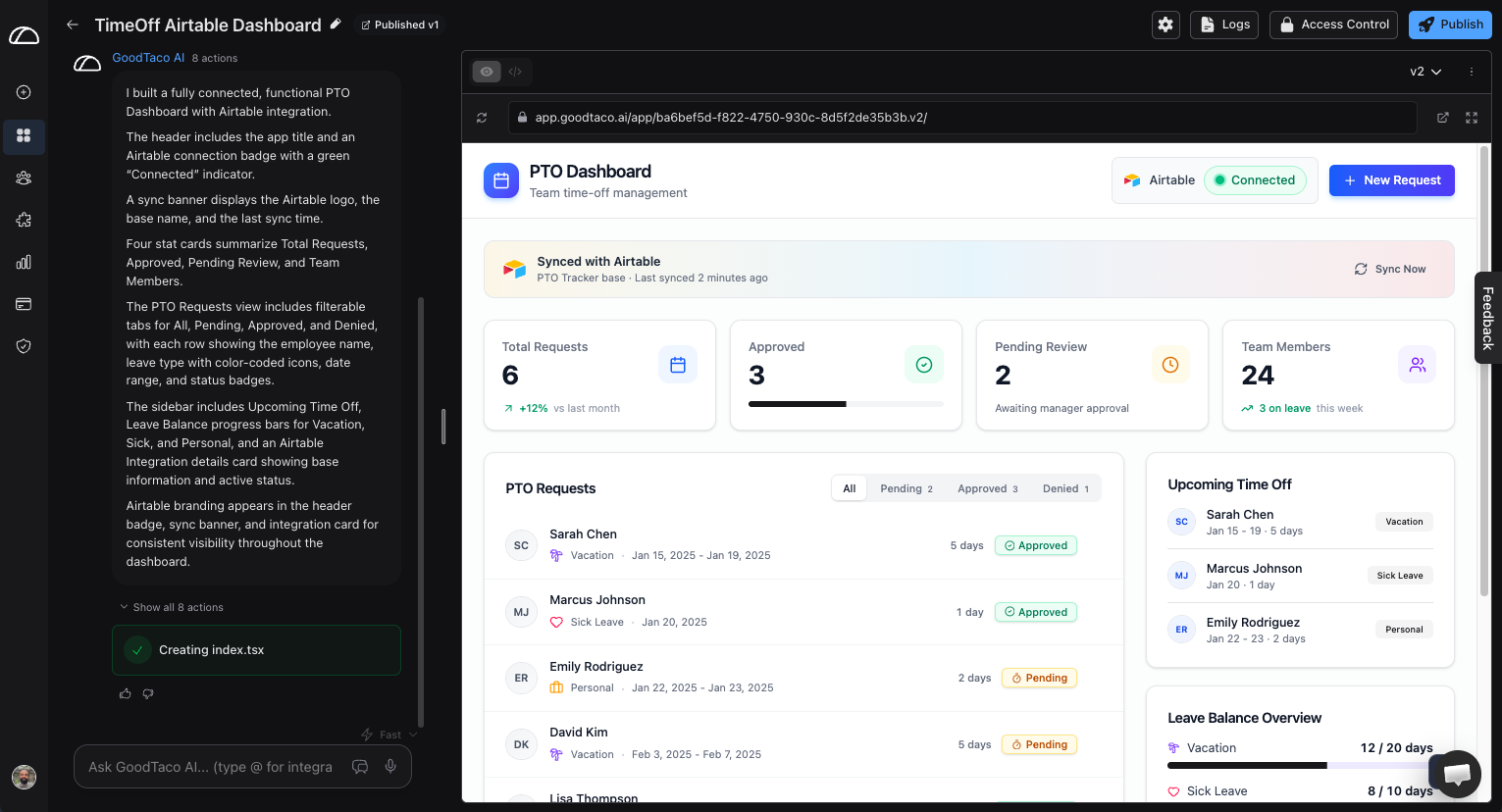Select the All requests tab
This screenshot has height=812, width=1502.
pos(850,488)
